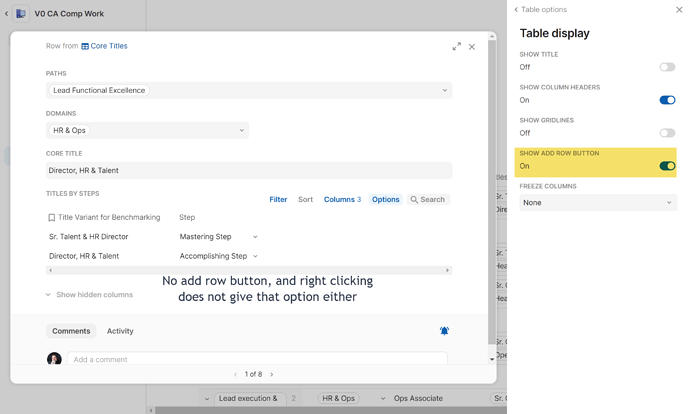
Task: Click the back arrow beside V0 CA Comp Work
Action: (x=6, y=14)
